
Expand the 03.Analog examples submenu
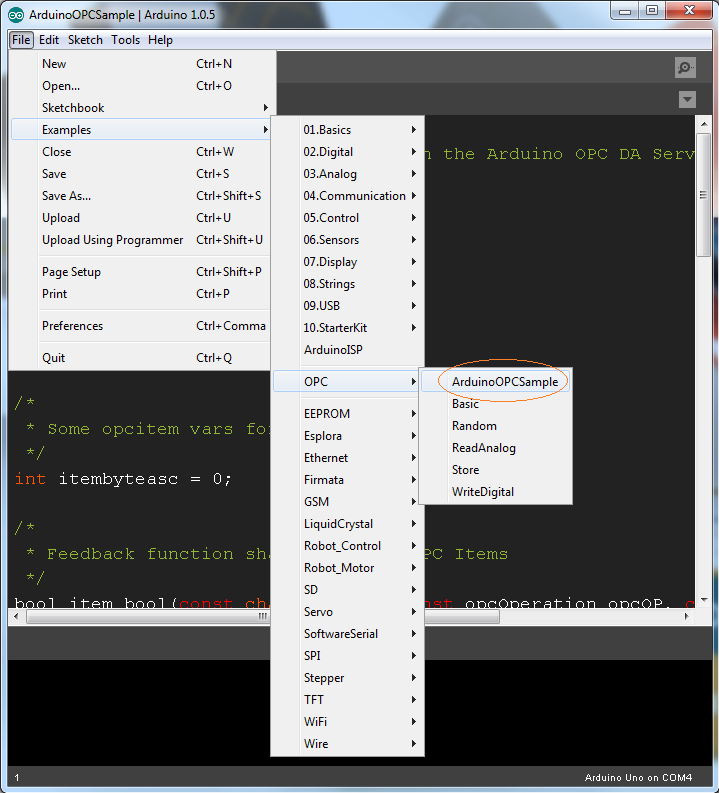coord(347,174)
